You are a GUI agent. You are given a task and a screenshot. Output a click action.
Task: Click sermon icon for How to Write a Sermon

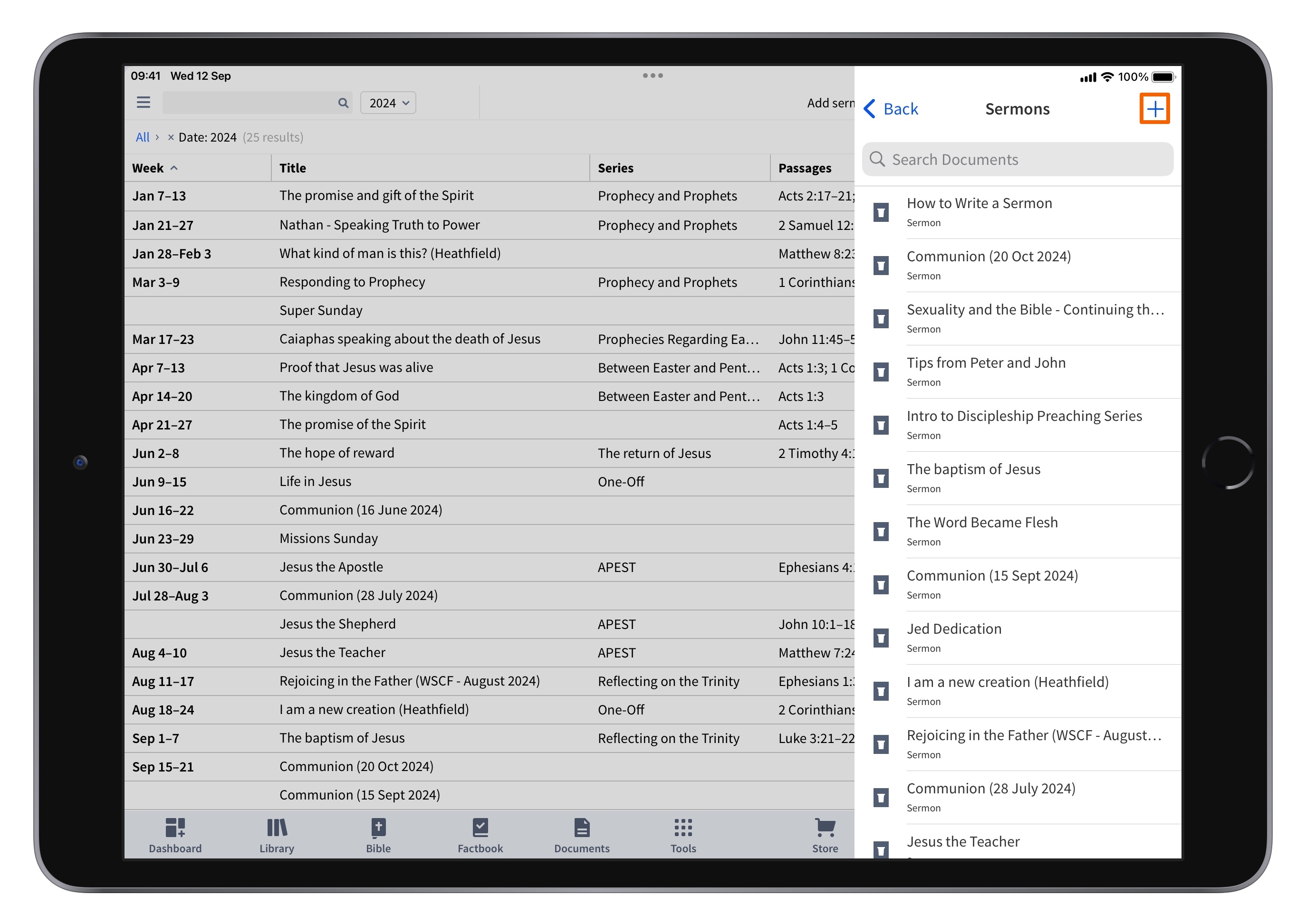click(881, 213)
